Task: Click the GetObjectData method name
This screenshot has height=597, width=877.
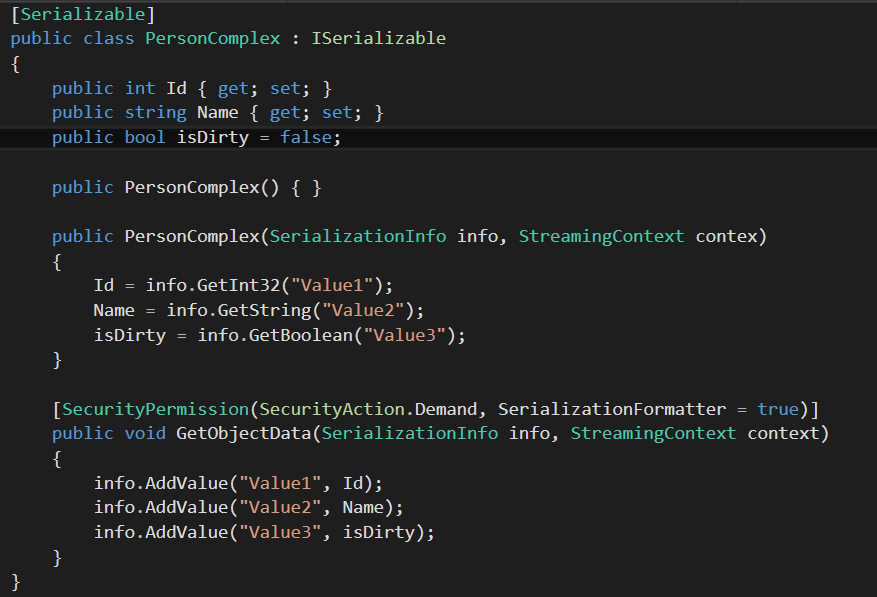Action: [244, 433]
